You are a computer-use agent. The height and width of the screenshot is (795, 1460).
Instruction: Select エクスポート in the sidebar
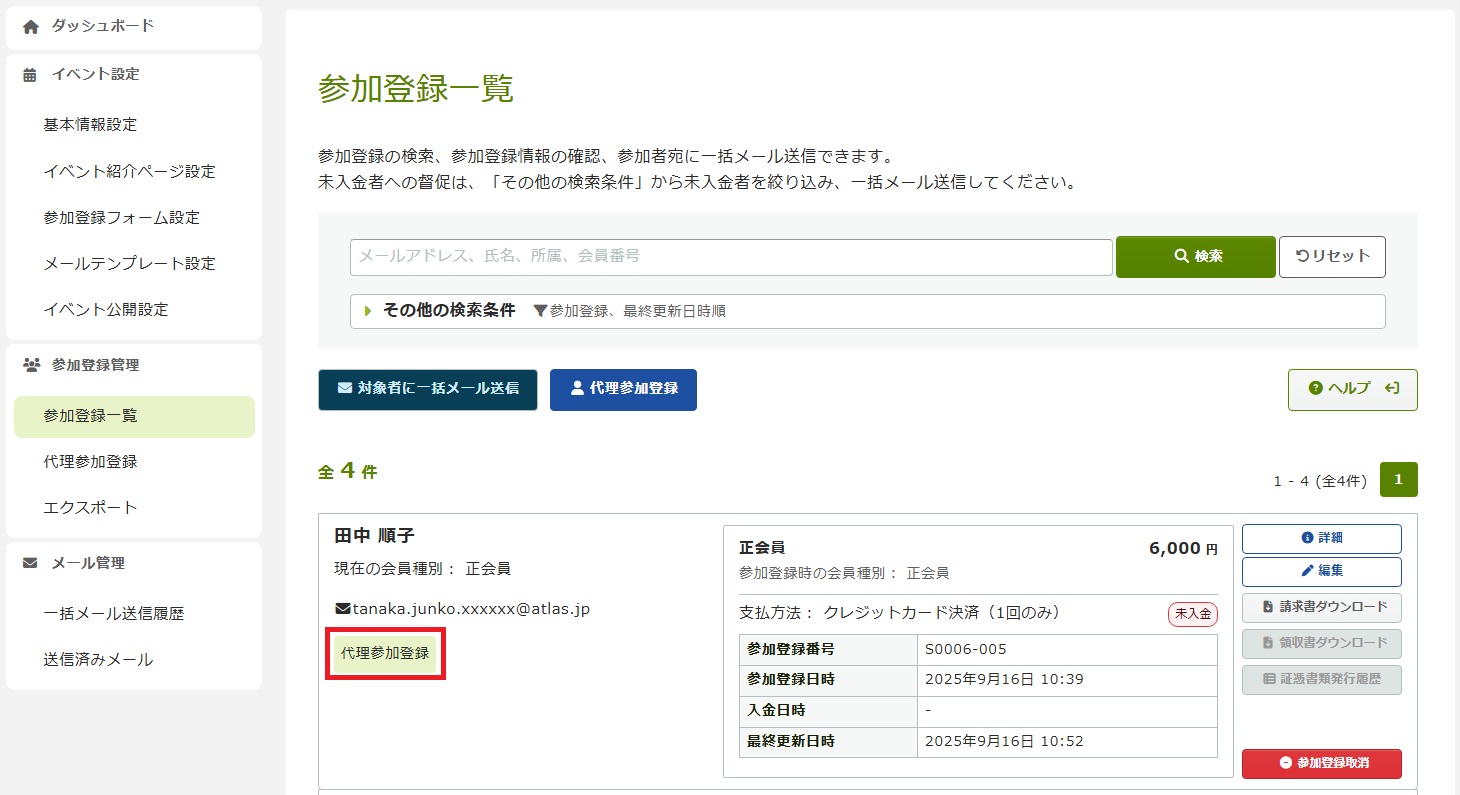(x=90, y=507)
